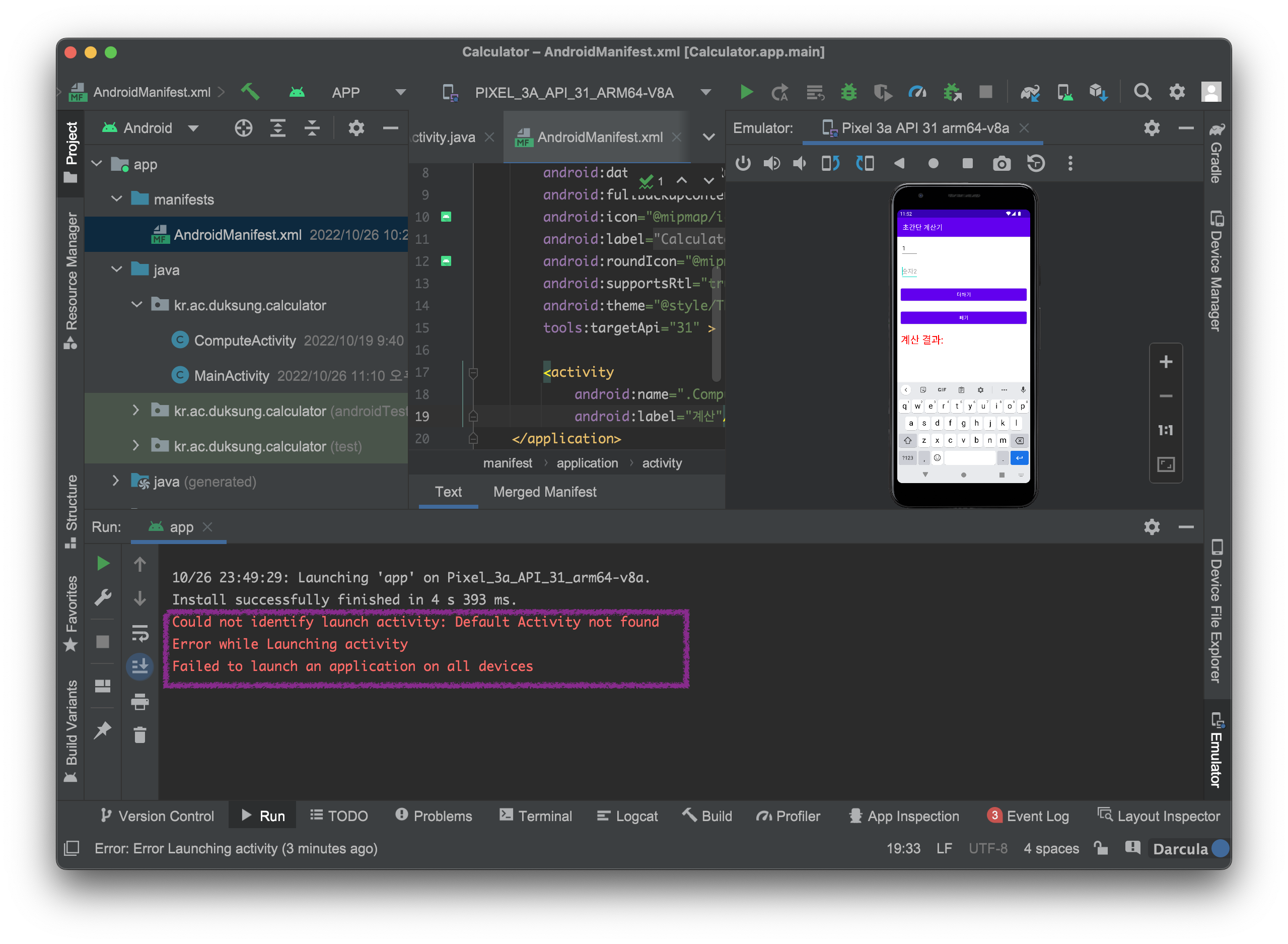Click the Make Project hammer icon

[x=250, y=92]
